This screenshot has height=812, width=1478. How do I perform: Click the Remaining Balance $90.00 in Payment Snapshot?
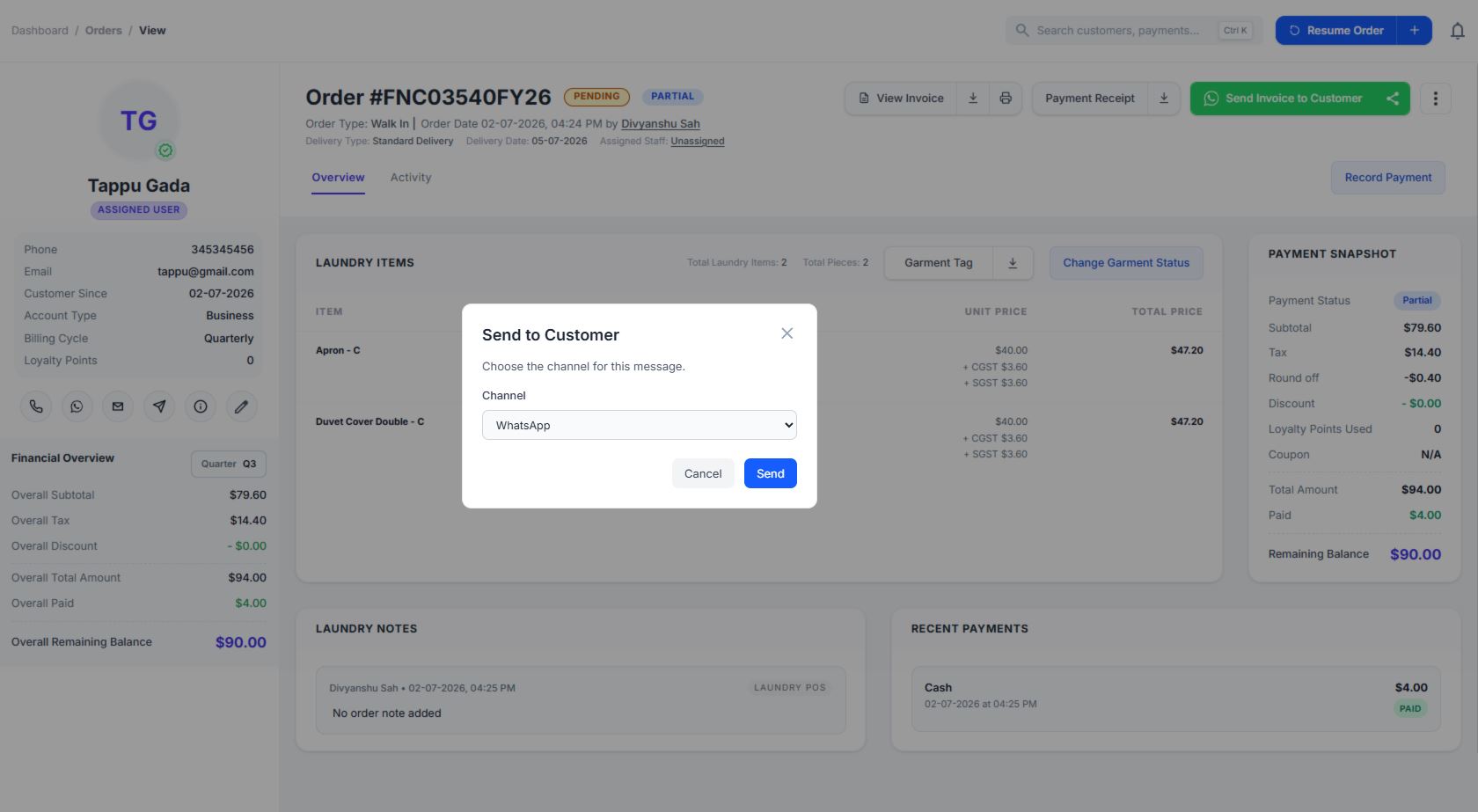coord(1416,554)
